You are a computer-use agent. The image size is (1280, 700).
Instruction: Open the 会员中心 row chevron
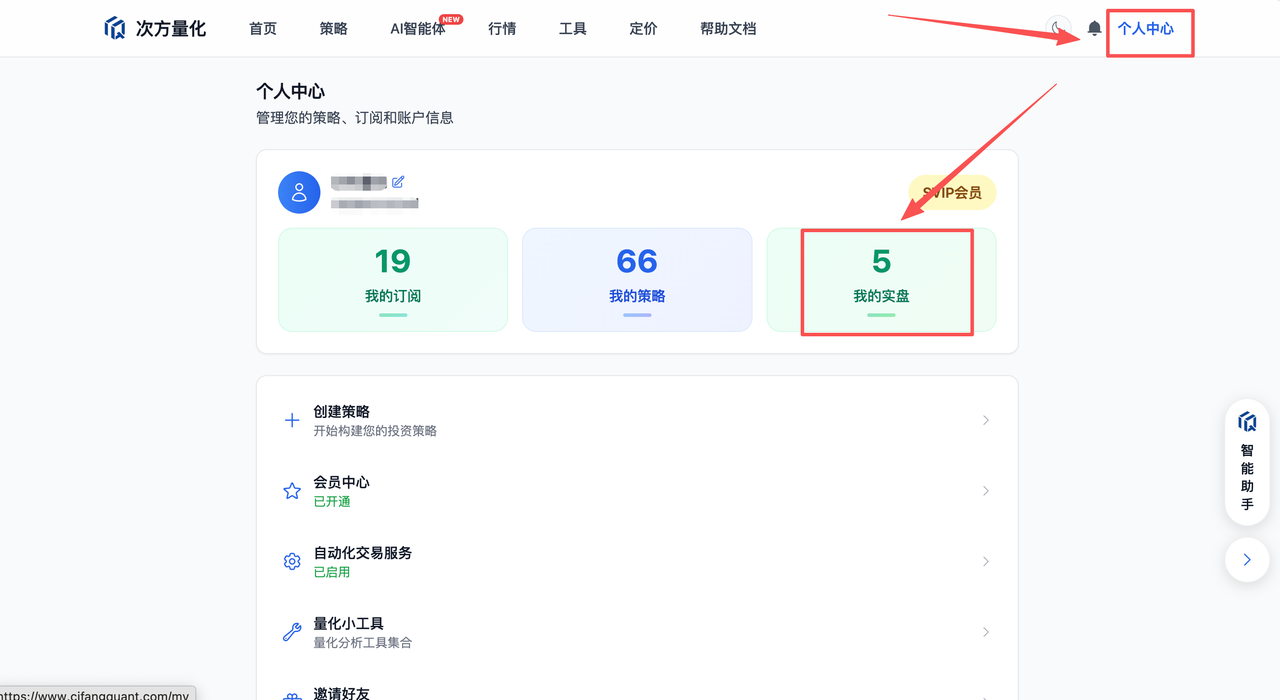pos(986,491)
